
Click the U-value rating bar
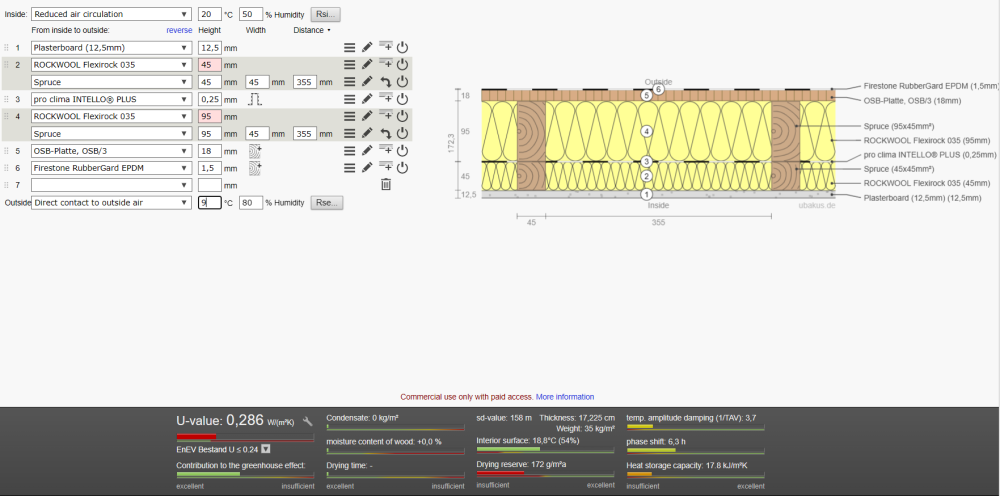(245, 437)
